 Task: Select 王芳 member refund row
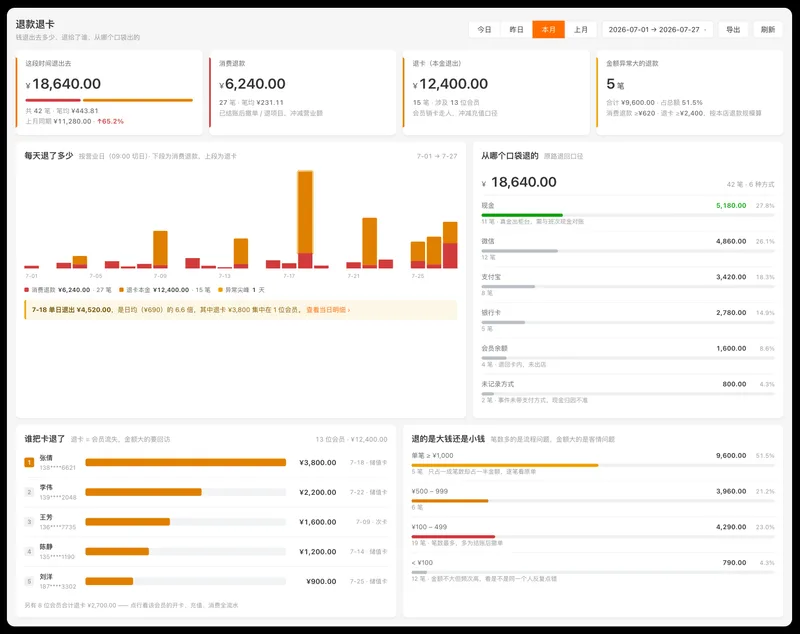206,522
